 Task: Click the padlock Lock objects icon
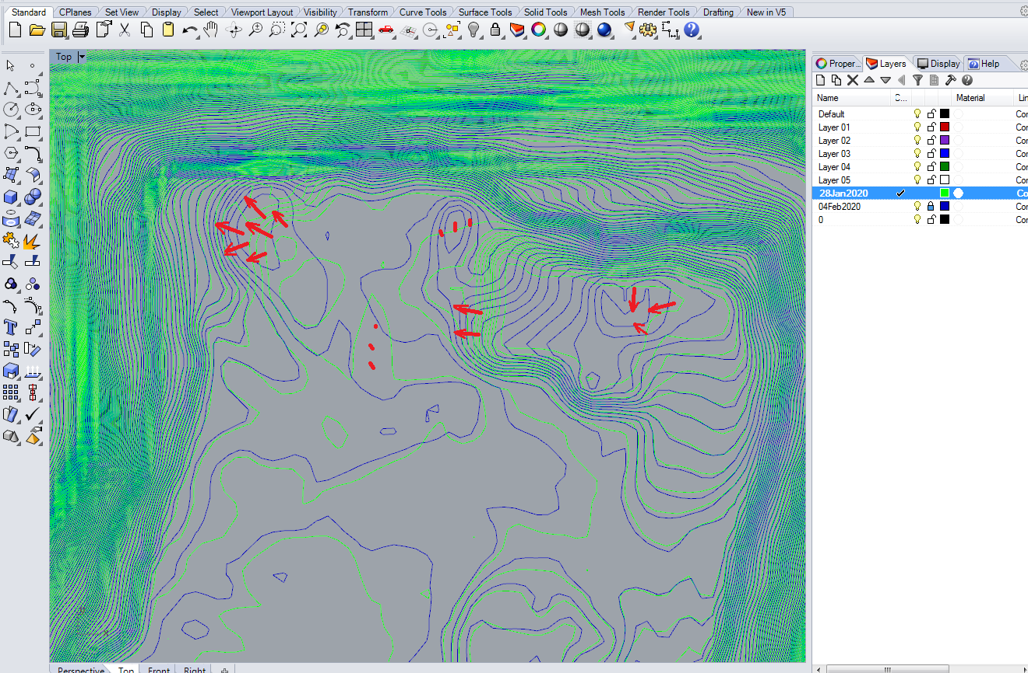495,30
